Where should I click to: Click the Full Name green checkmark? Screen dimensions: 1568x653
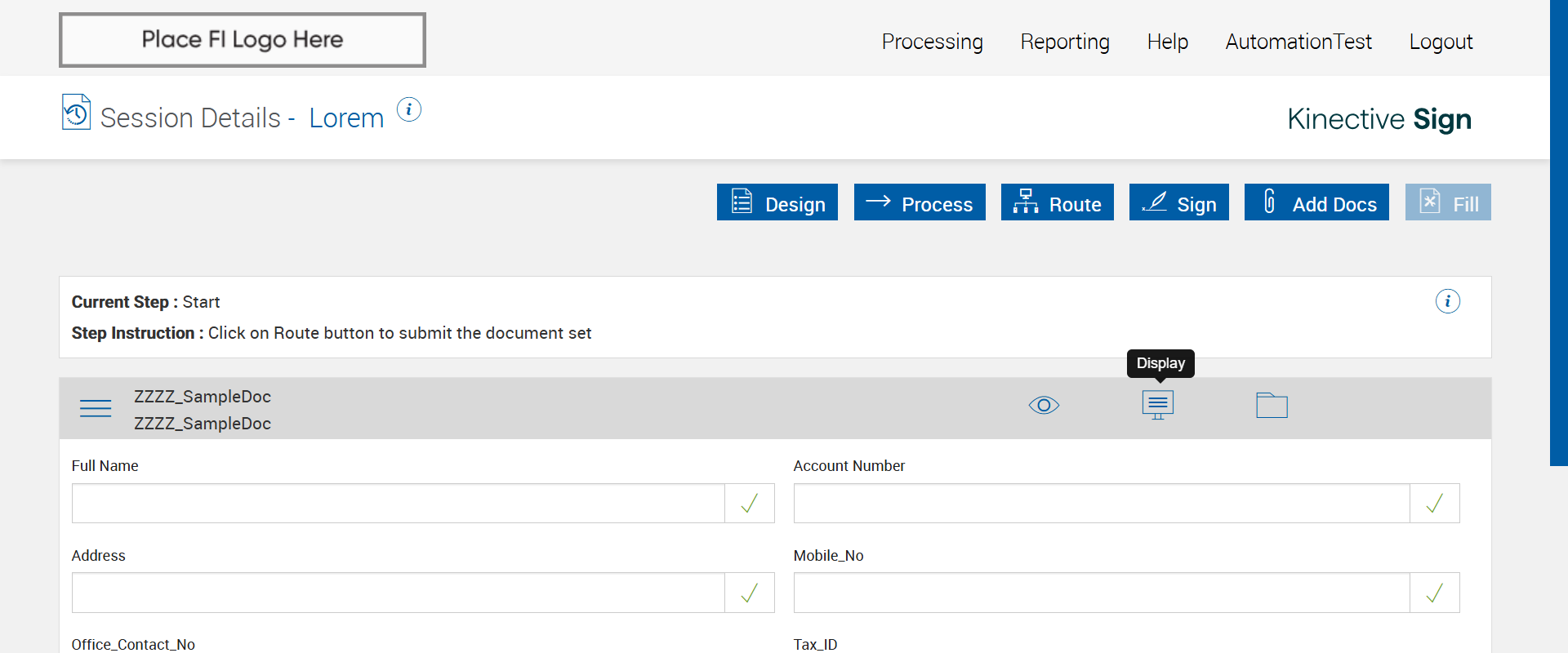[x=749, y=504]
